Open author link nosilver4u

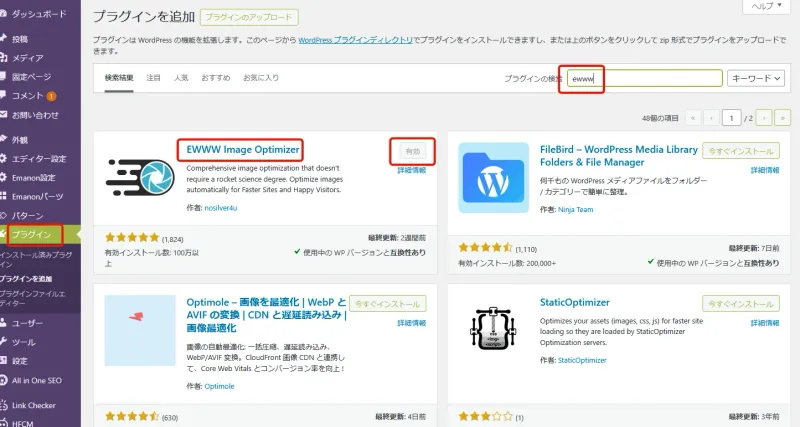(x=220, y=208)
